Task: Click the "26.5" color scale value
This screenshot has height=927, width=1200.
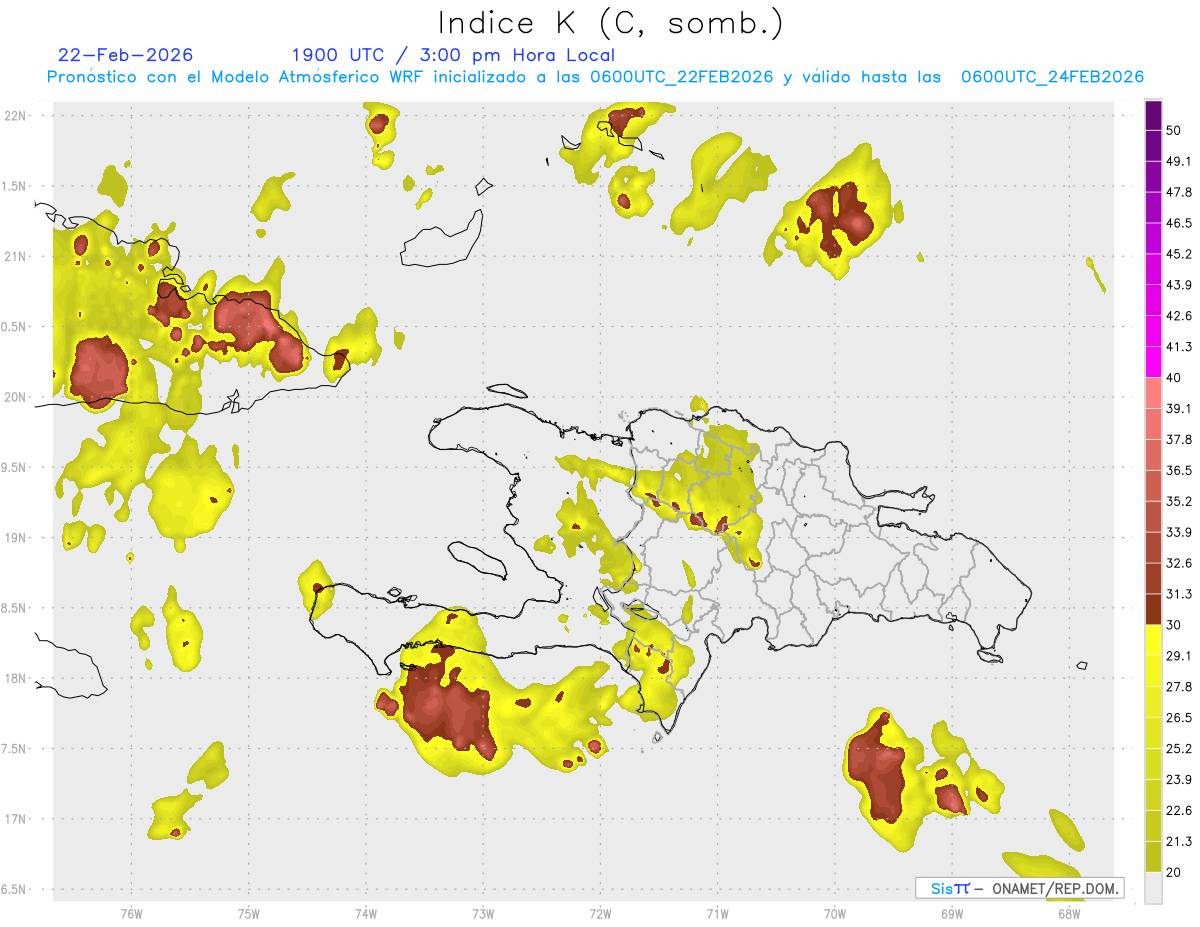Action: point(1179,718)
